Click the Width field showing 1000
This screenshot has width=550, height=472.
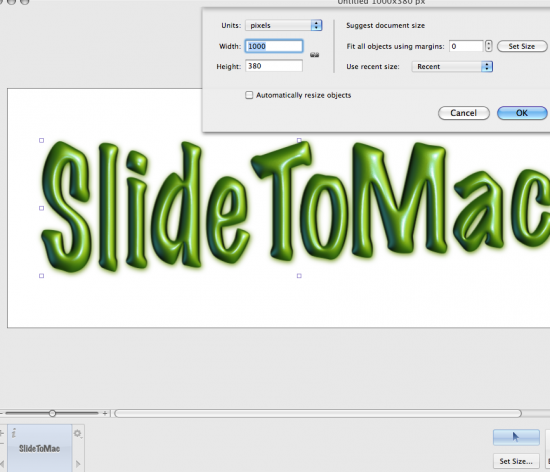pyautogui.click(x=274, y=46)
